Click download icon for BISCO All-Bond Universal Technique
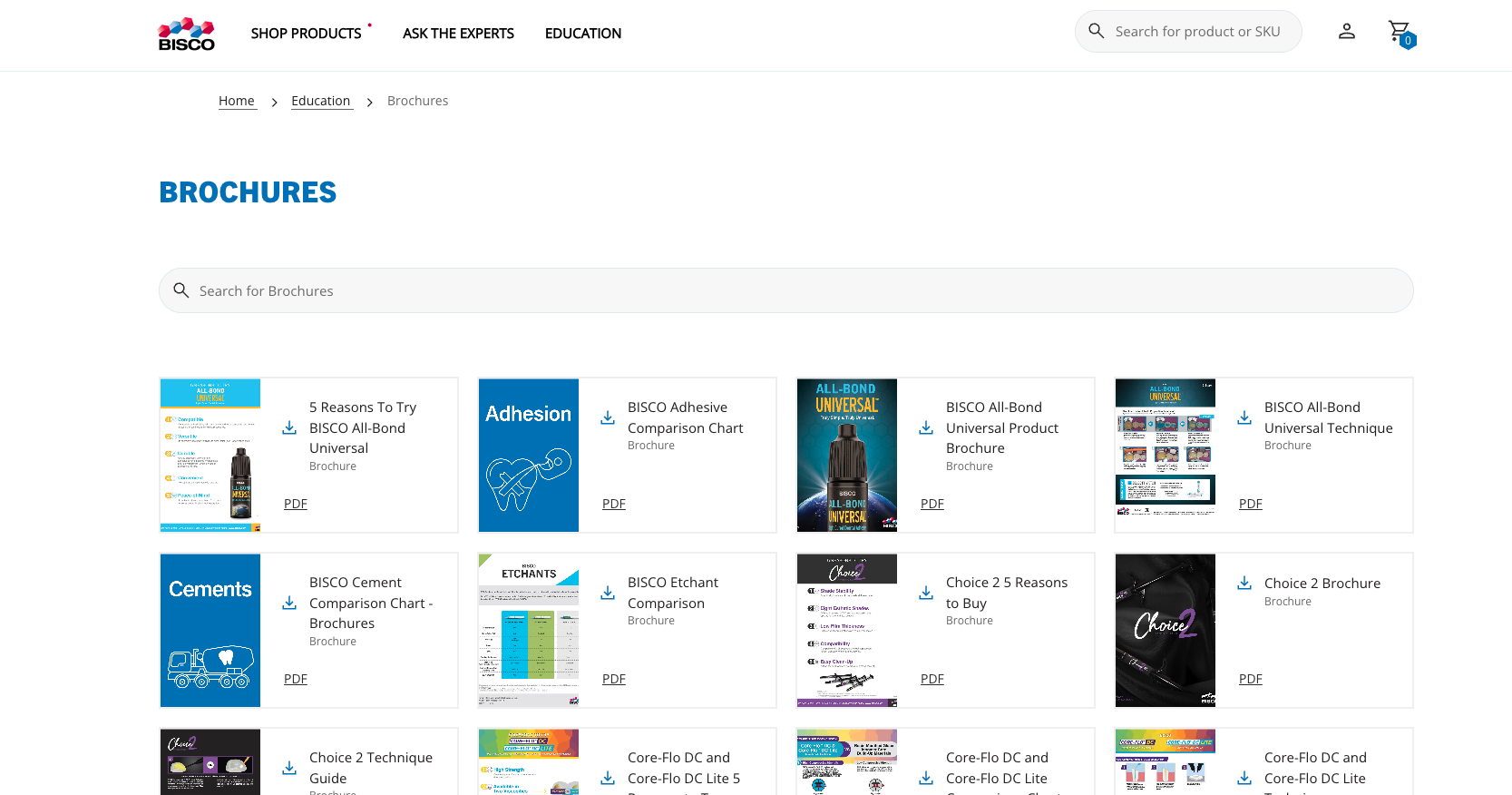 pos(1244,417)
